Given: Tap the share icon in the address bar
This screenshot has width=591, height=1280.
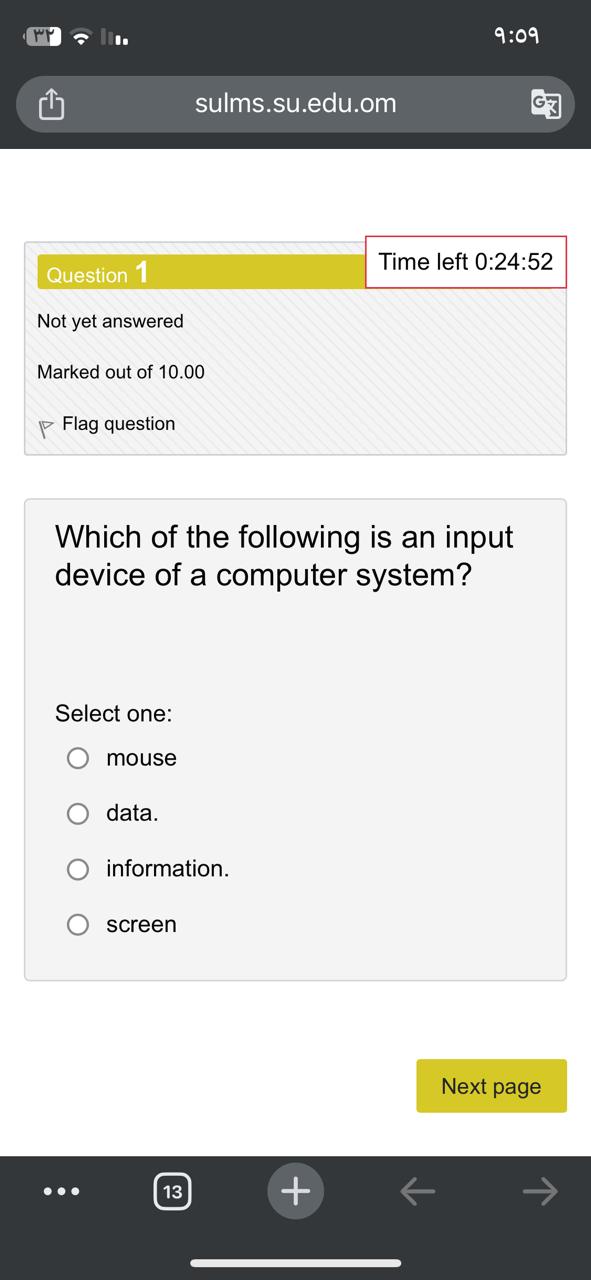Looking at the screenshot, I should pos(51,103).
